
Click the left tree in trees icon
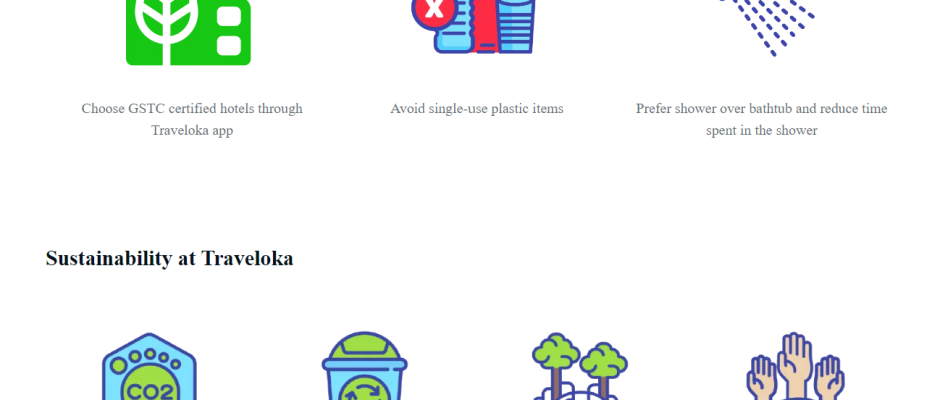[x=556, y=366]
